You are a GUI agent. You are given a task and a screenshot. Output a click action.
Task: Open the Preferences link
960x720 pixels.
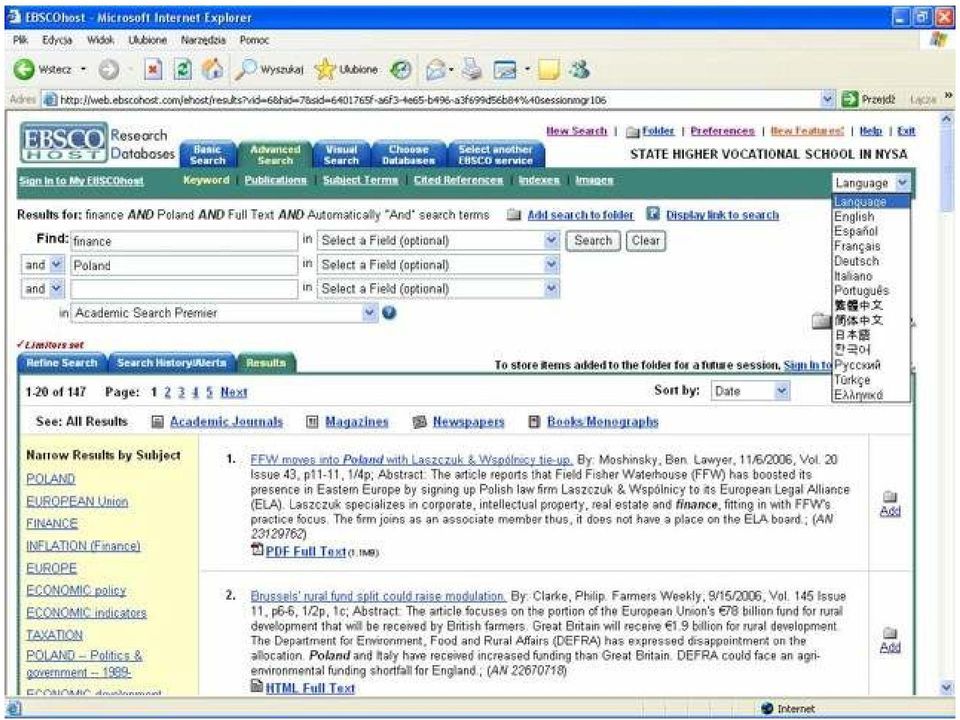(x=722, y=131)
